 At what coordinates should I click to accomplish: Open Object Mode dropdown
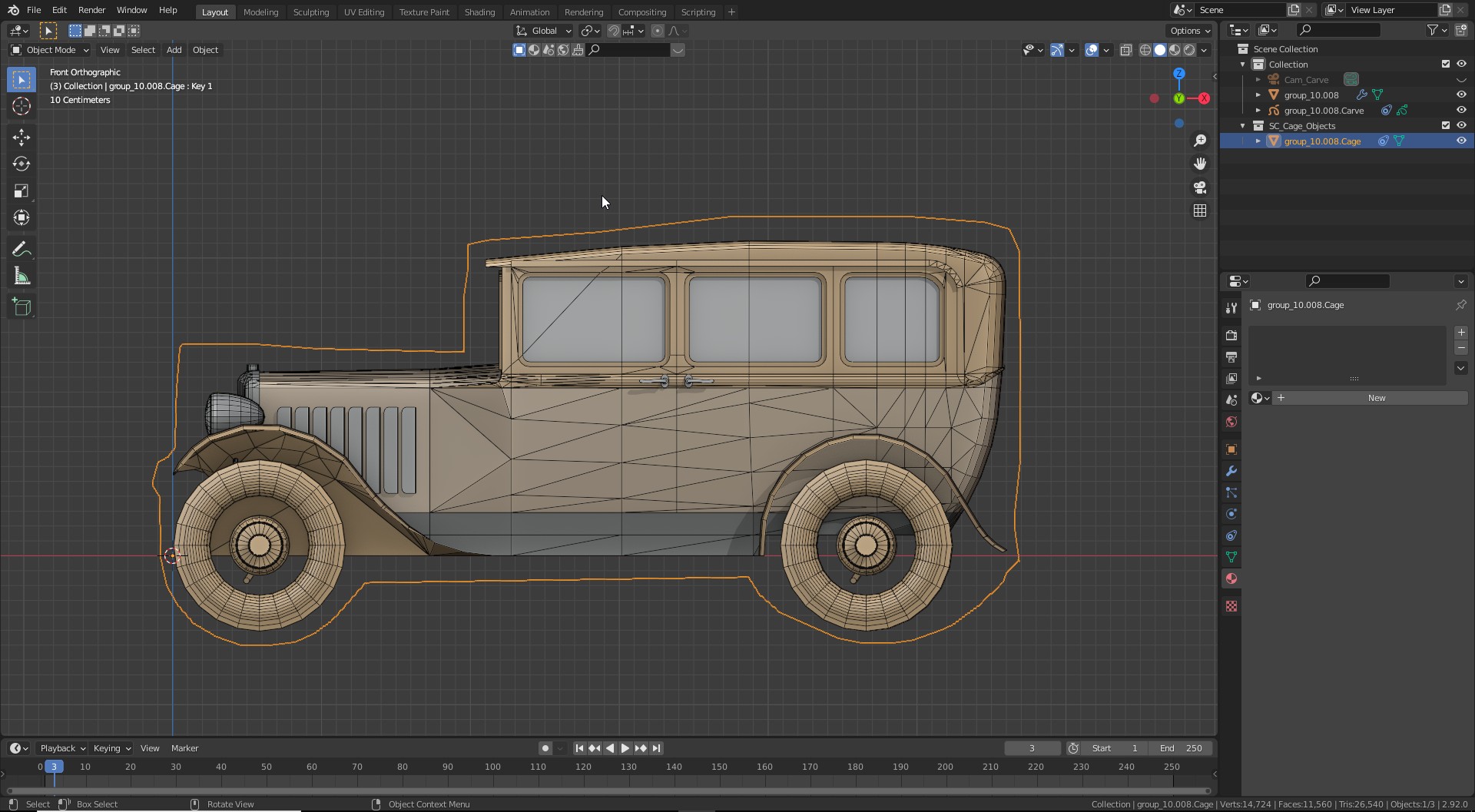click(x=49, y=50)
